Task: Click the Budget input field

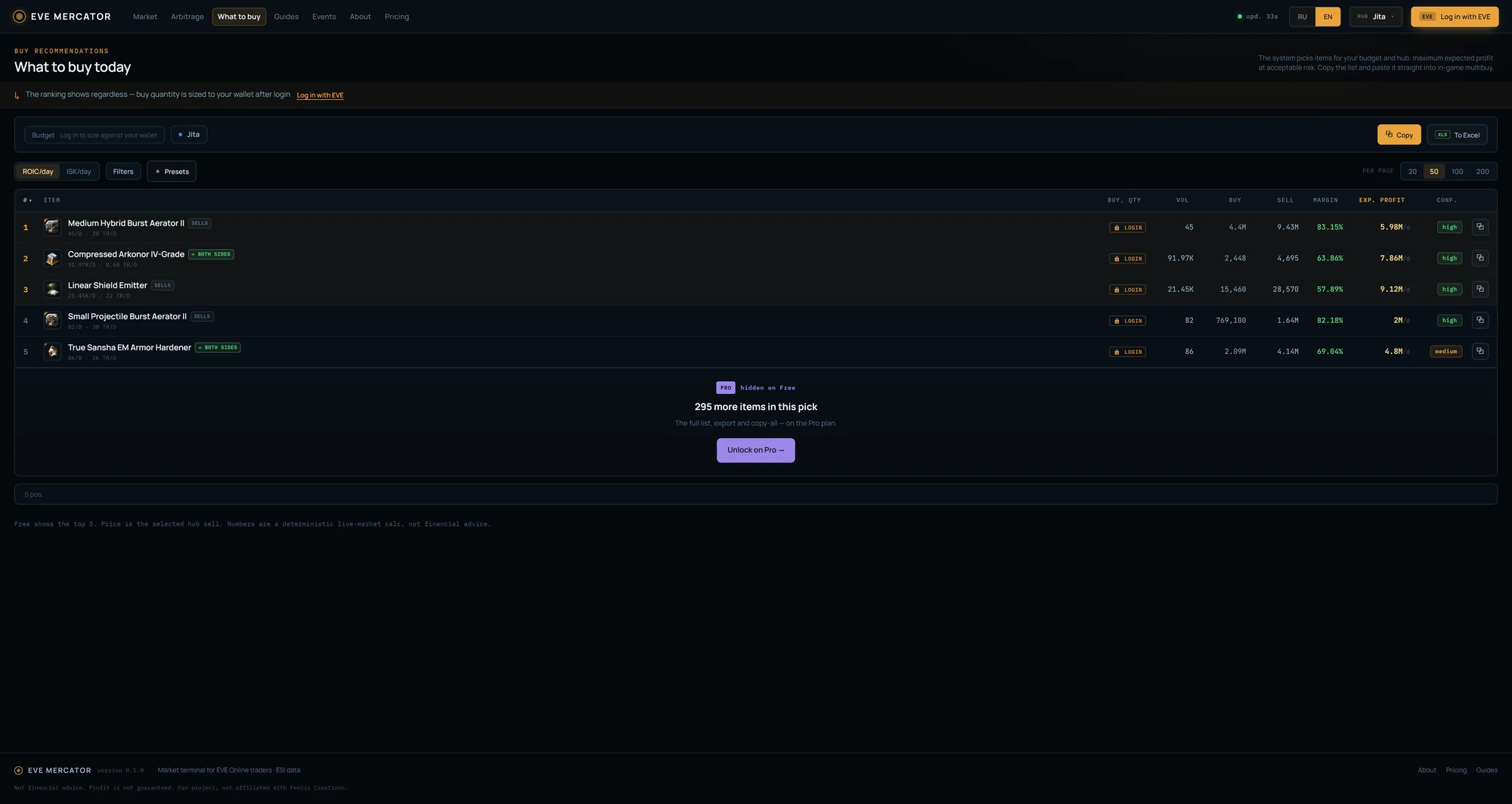Action: [94, 135]
